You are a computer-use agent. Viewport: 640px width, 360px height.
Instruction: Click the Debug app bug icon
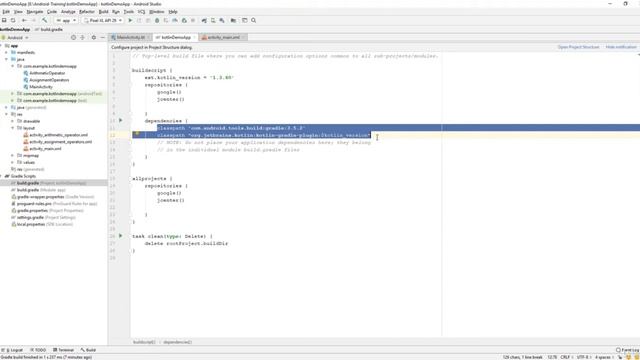pyautogui.click(x=157, y=20)
